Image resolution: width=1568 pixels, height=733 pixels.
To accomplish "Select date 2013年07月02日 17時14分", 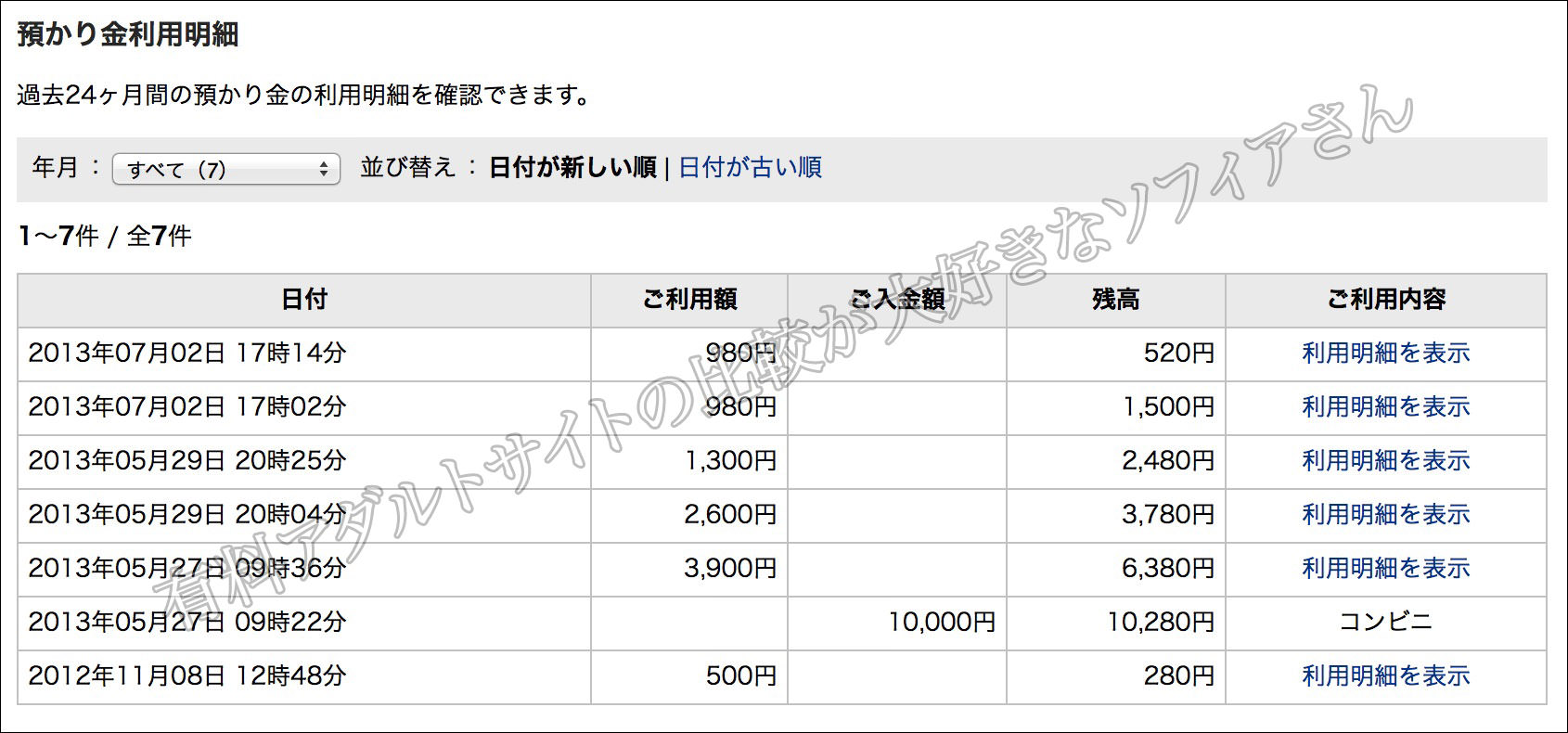I will [186, 353].
